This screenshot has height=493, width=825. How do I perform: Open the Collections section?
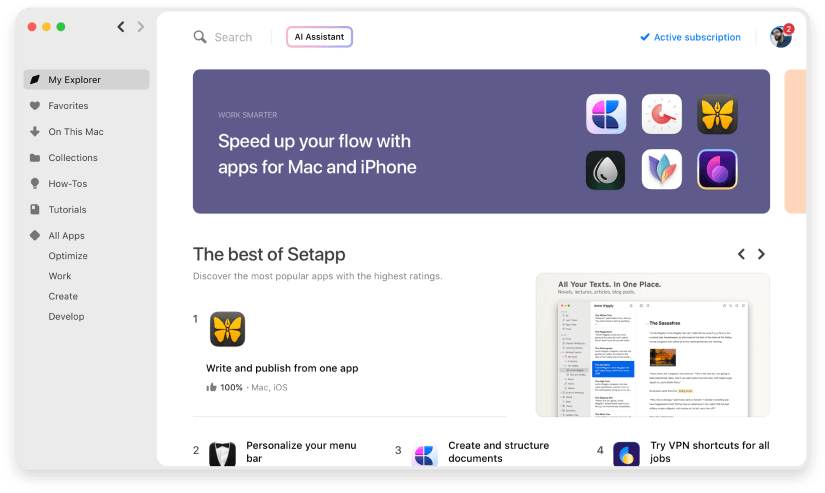72,158
